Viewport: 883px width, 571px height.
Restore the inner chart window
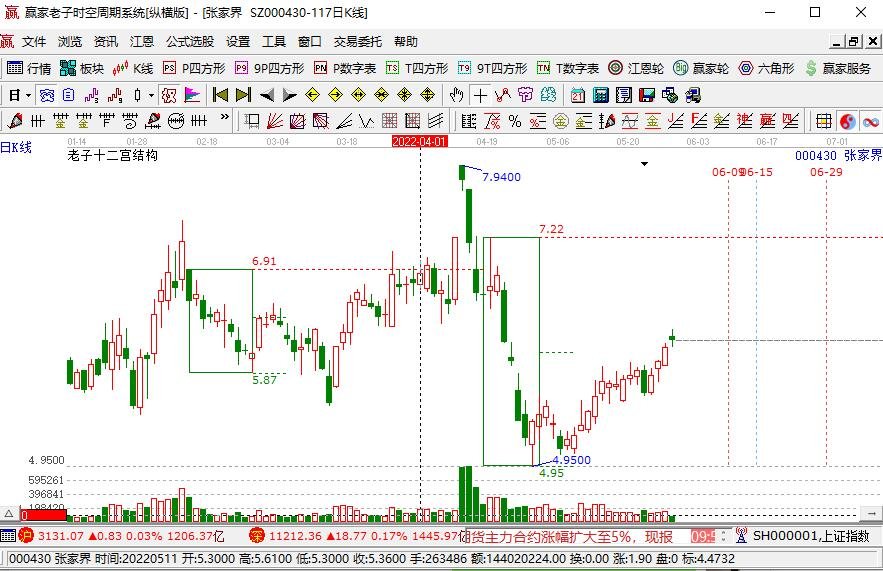pos(854,42)
